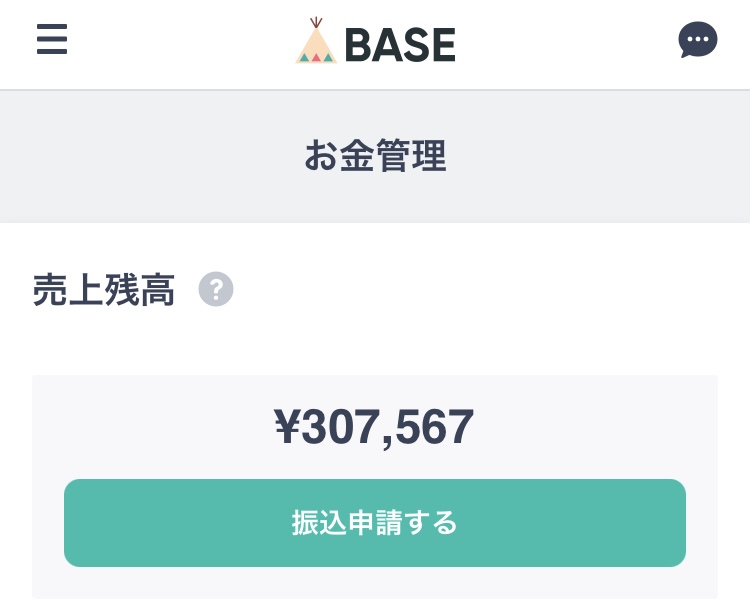The height and width of the screenshot is (615, 750).
Task: Tap the three dots inside the chat bubble
Action: point(697,39)
